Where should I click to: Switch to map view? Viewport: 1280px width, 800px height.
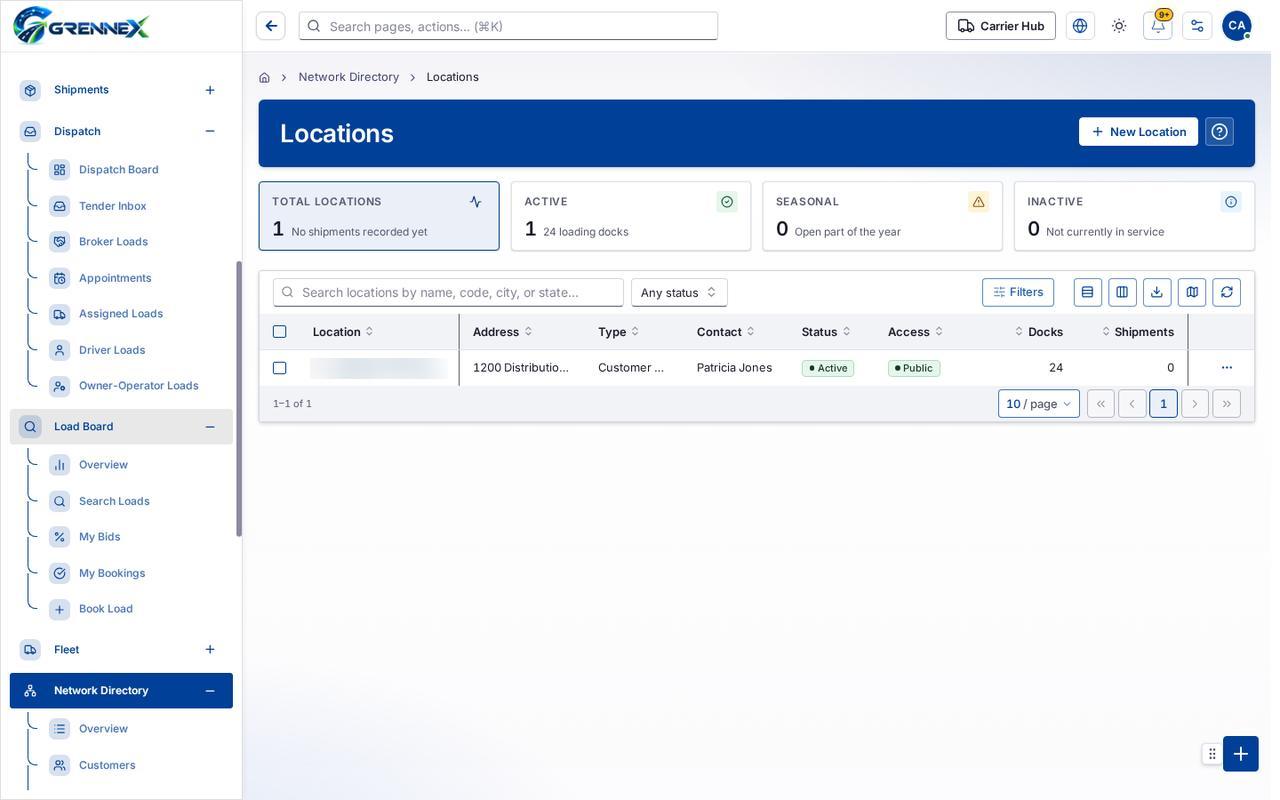(x=1192, y=292)
